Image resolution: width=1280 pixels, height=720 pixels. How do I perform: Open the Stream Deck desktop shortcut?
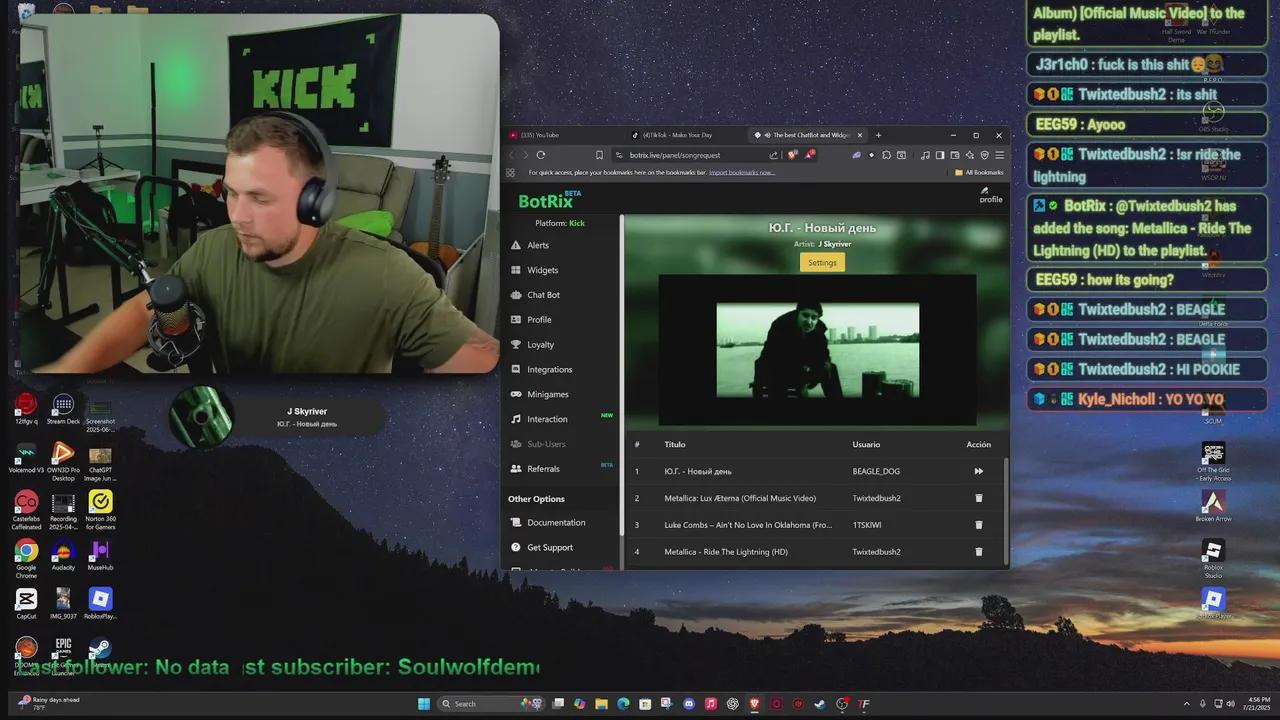point(63,409)
